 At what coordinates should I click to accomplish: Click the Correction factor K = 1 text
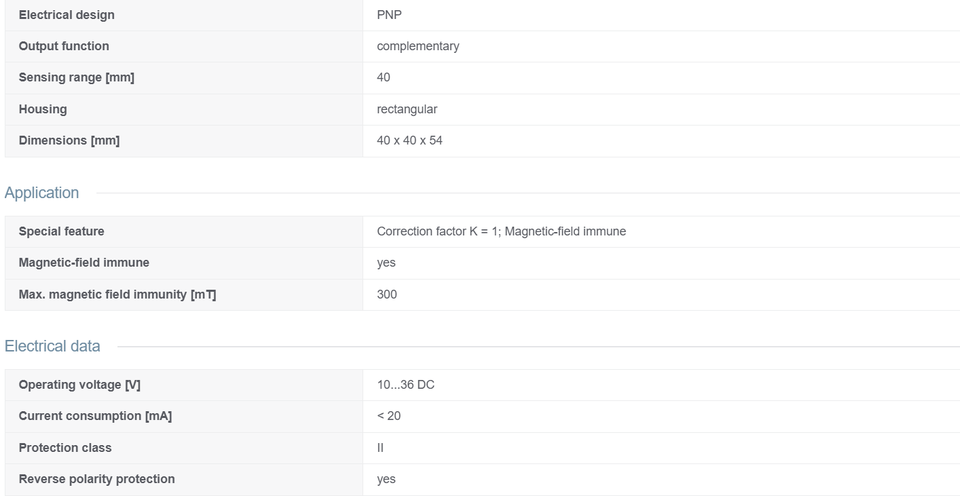click(437, 231)
